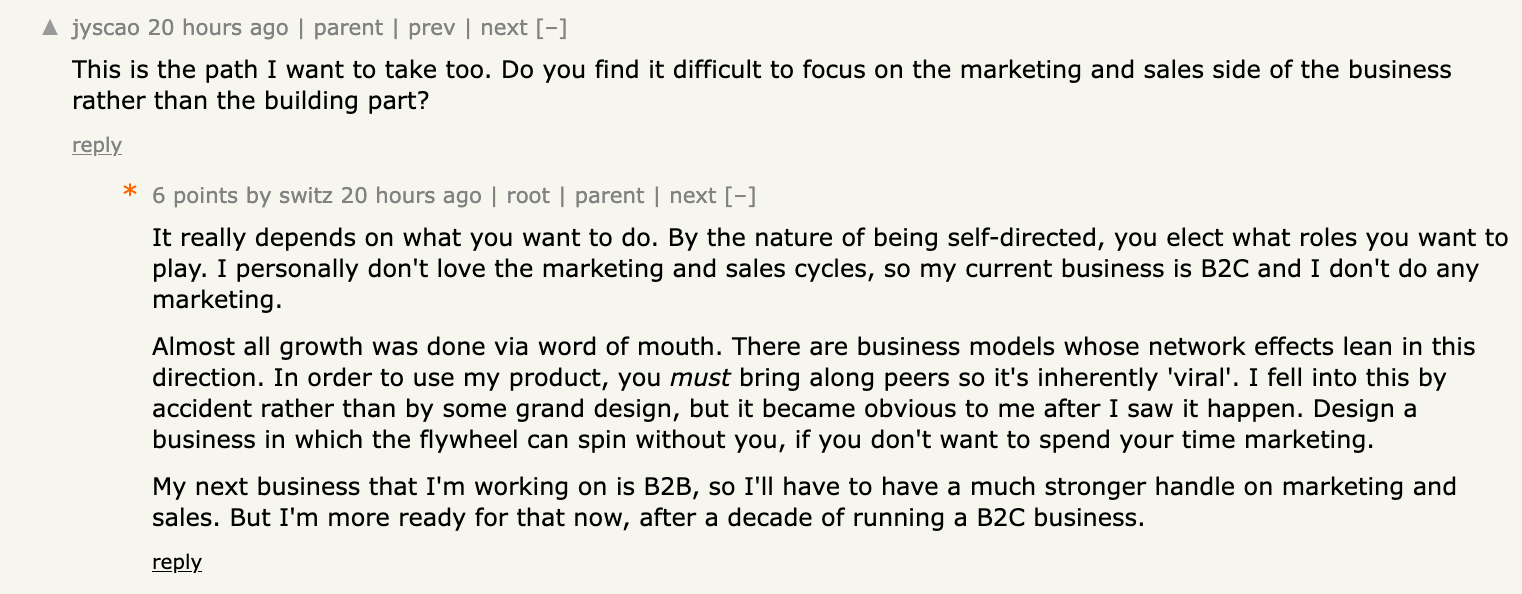
Task: Jump to next comment from jyscao's header
Action: coord(505,28)
